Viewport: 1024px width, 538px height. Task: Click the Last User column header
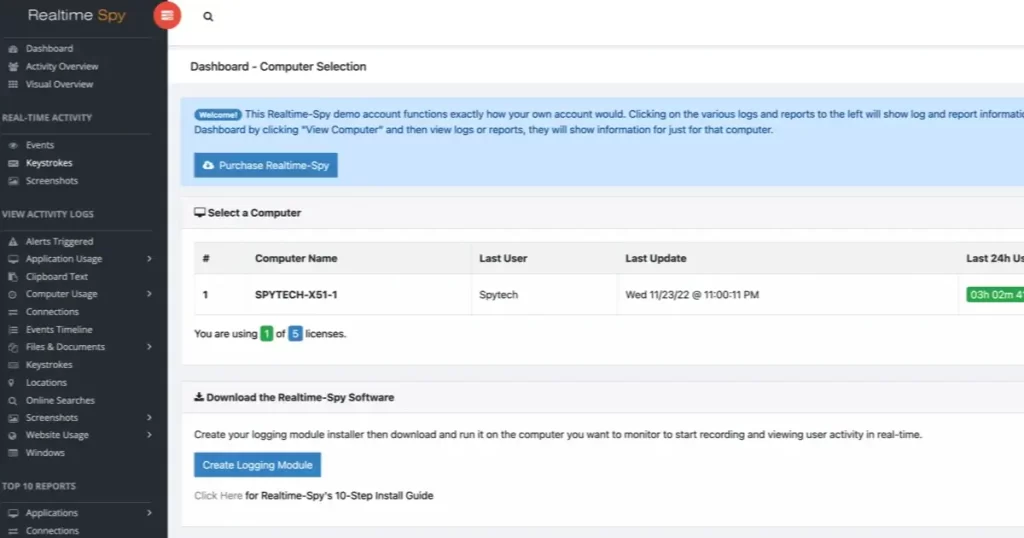(x=503, y=258)
